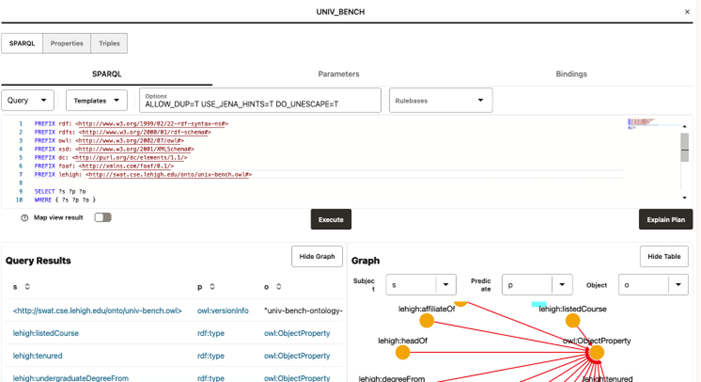The width and height of the screenshot is (701, 382).
Task: Sort results by the p column
Action: click(212, 287)
